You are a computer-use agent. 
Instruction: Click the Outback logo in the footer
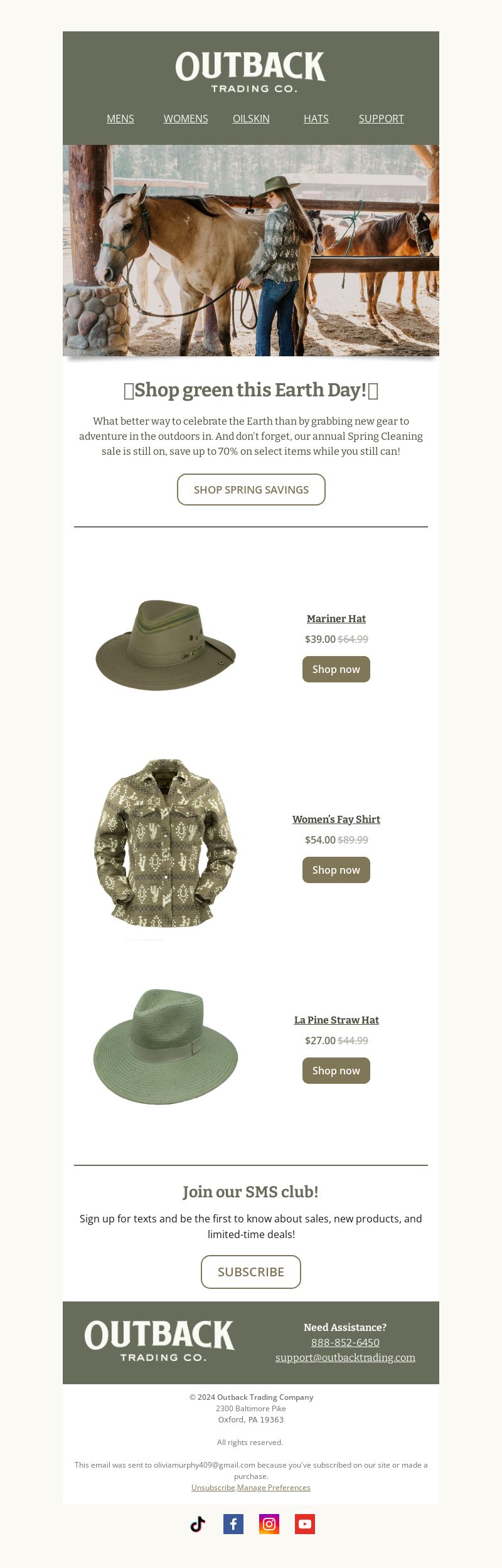159,1341
